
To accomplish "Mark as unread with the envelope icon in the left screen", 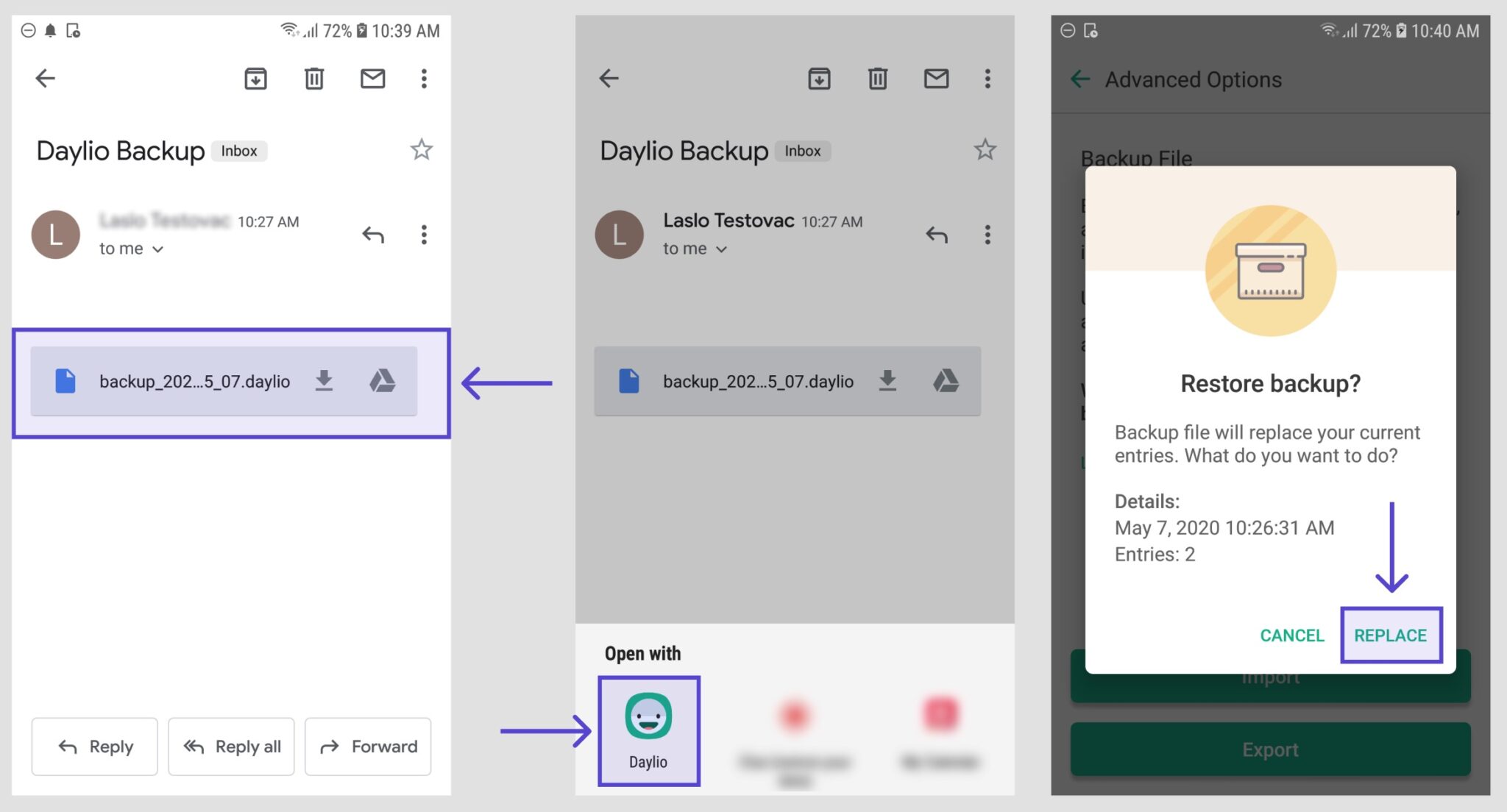I will 372,78.
